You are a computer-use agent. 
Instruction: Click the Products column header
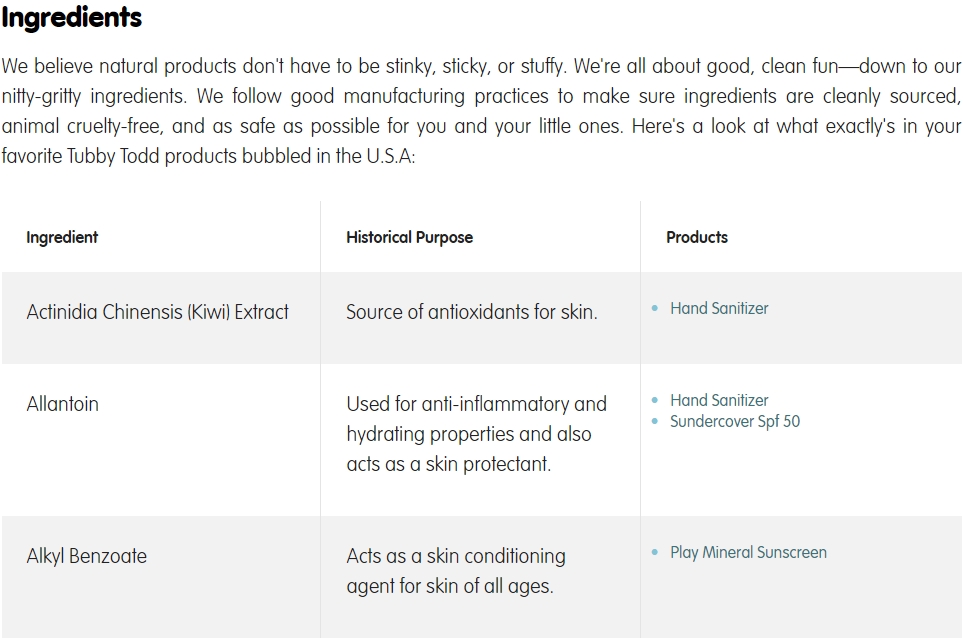click(697, 237)
